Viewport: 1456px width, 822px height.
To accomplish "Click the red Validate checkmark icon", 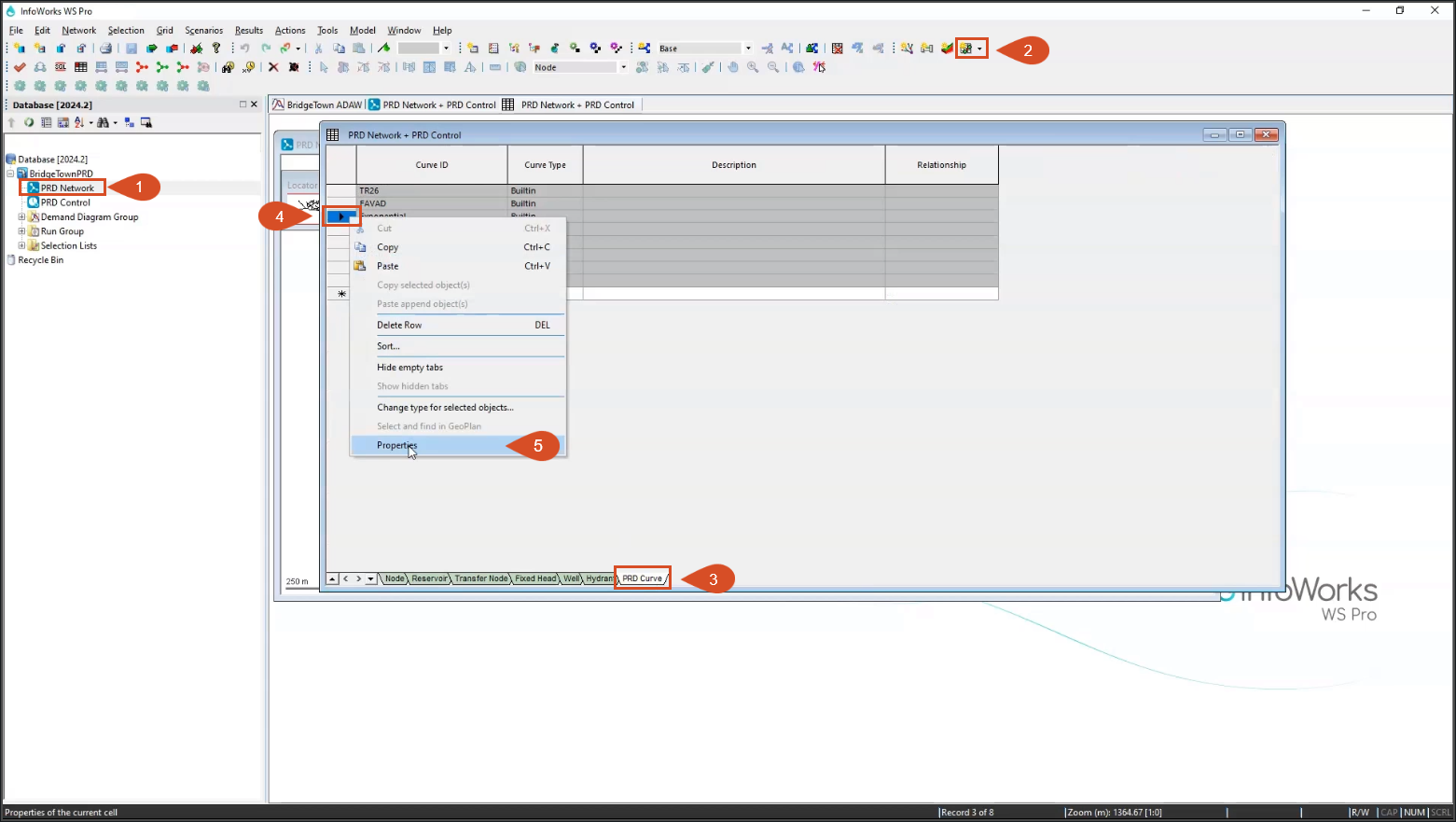I will pos(20,67).
